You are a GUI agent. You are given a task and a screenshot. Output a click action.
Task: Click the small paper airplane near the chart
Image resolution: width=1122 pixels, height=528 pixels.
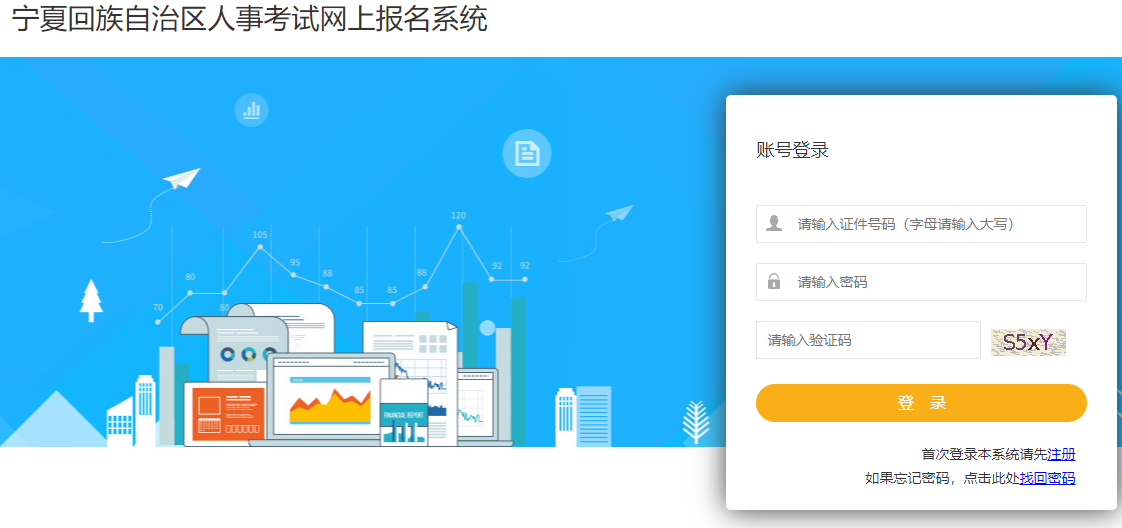(620, 213)
